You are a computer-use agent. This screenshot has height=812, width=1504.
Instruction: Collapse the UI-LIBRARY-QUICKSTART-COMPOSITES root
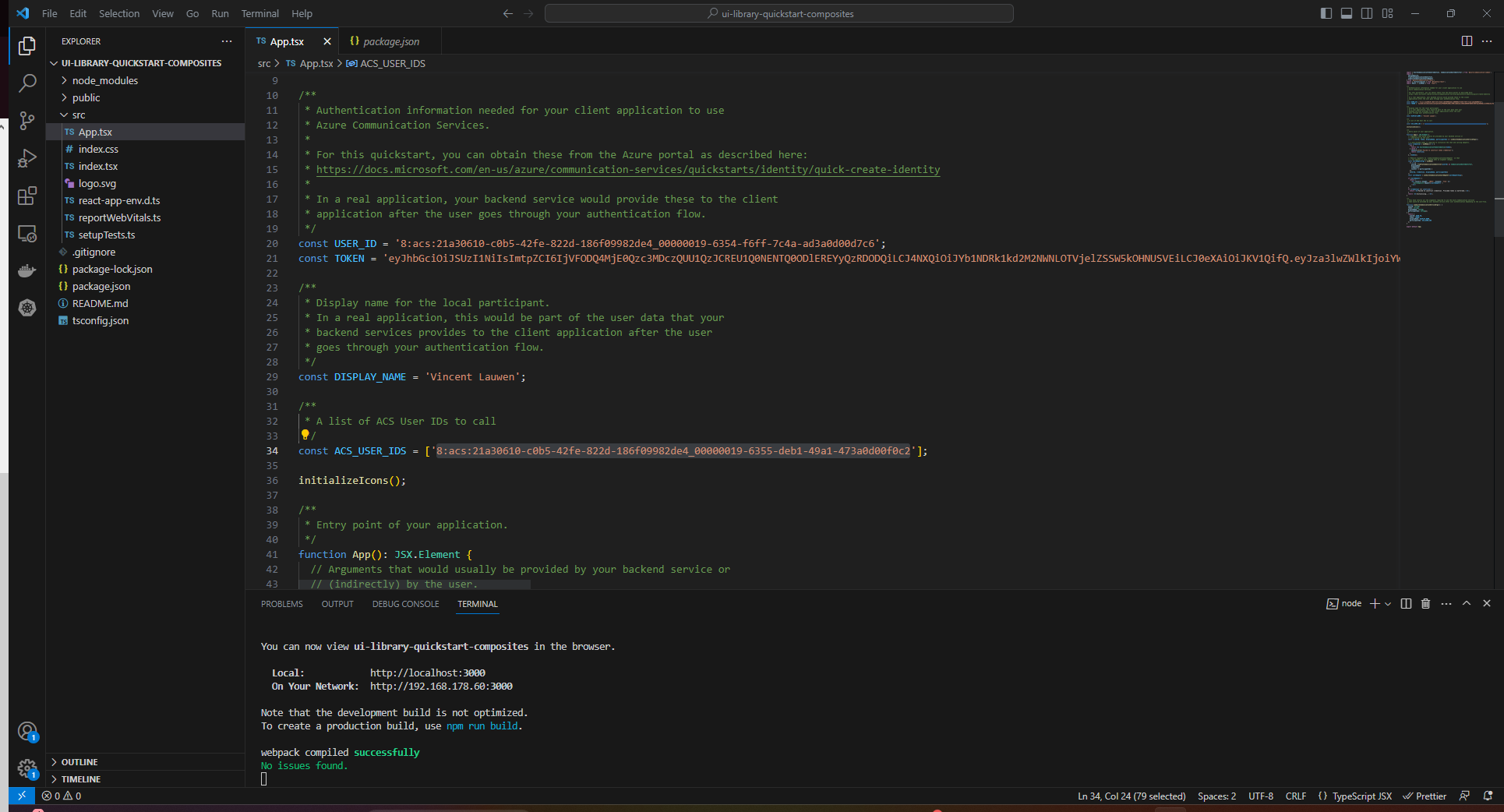click(141, 63)
